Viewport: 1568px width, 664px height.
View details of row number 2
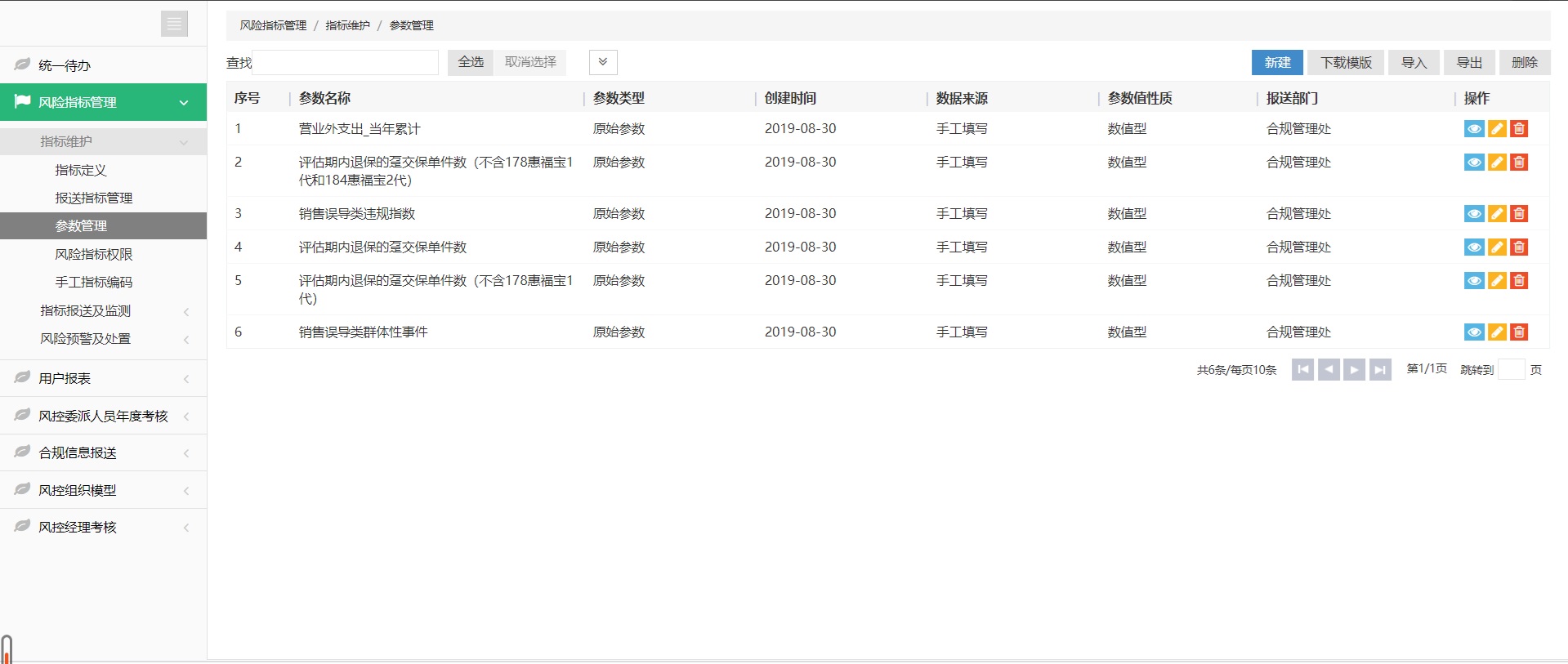(x=1474, y=163)
